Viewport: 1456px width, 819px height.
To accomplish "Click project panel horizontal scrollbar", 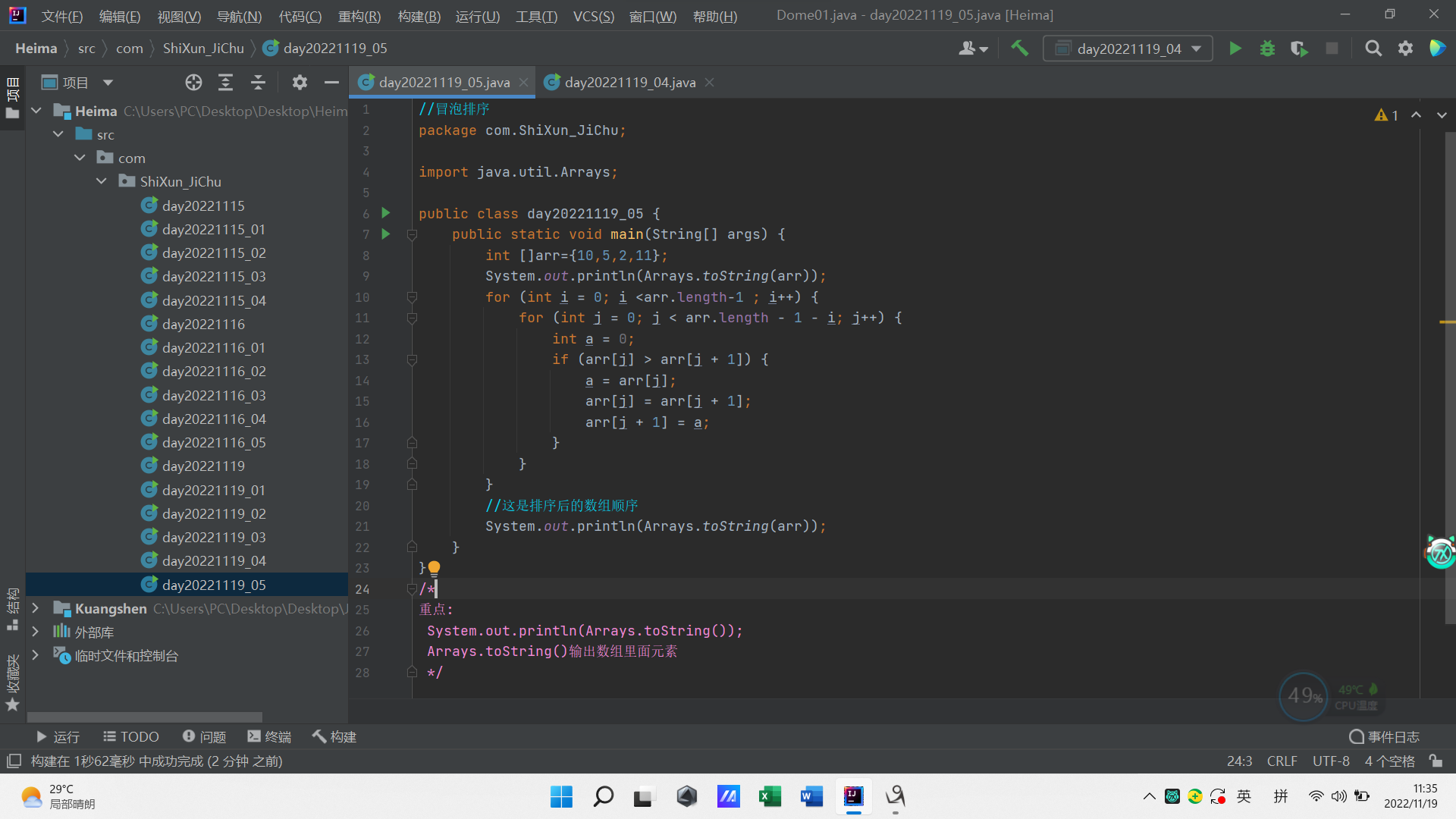I will [x=144, y=717].
